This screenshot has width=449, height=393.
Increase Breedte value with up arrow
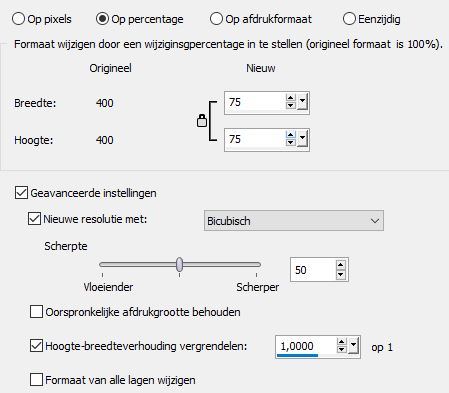coord(291,98)
